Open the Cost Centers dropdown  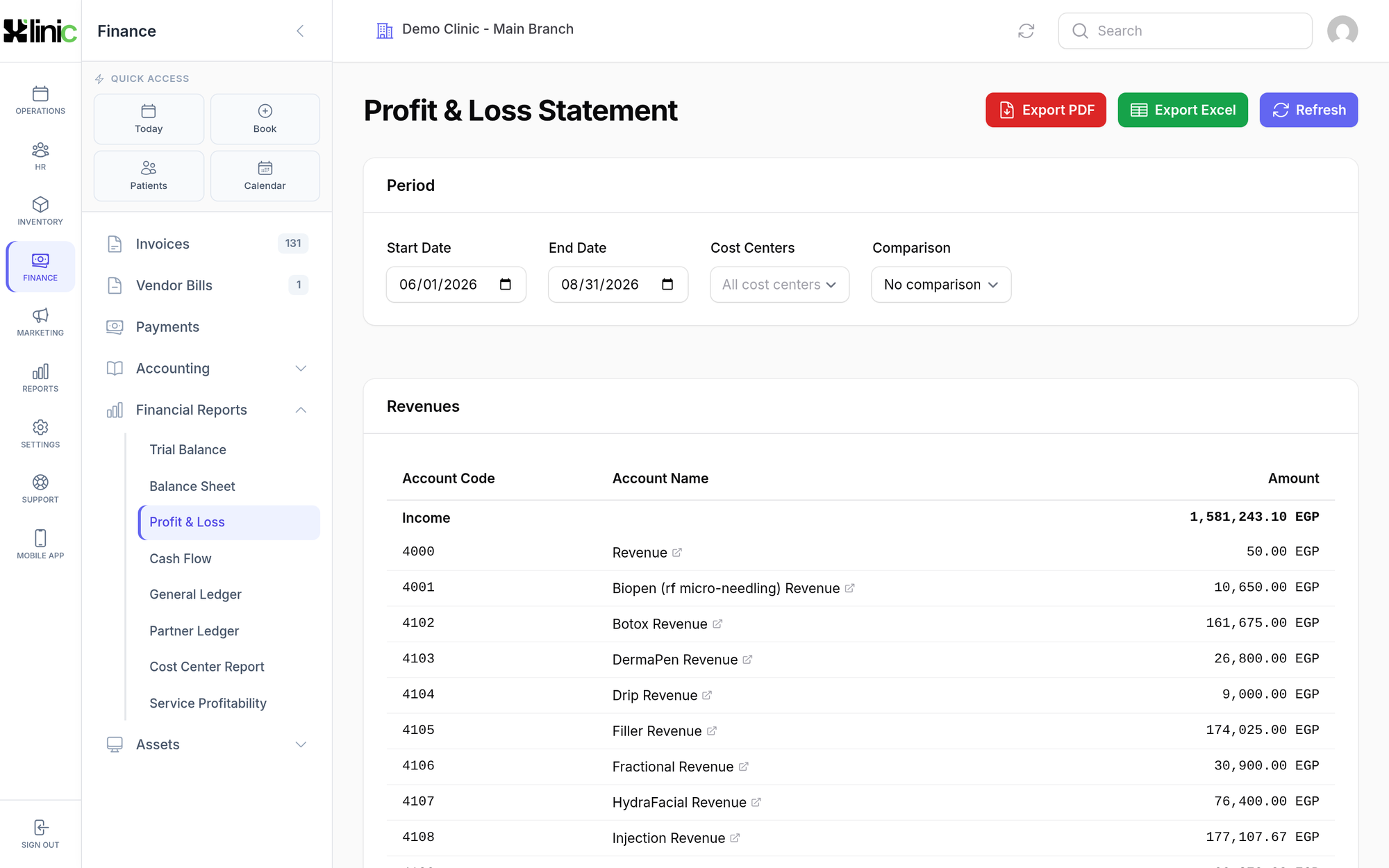[779, 285]
